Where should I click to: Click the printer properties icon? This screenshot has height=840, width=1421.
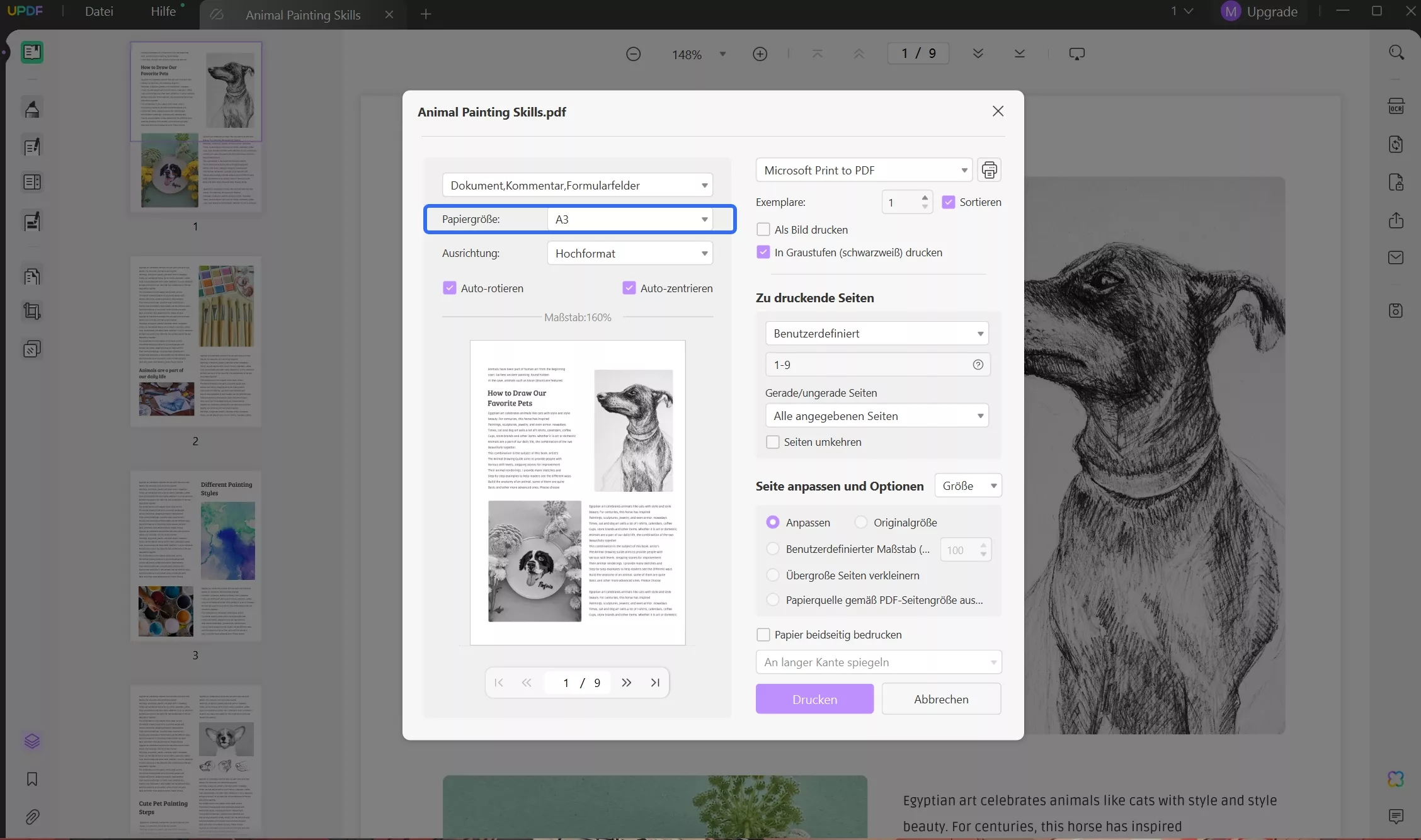coord(989,170)
